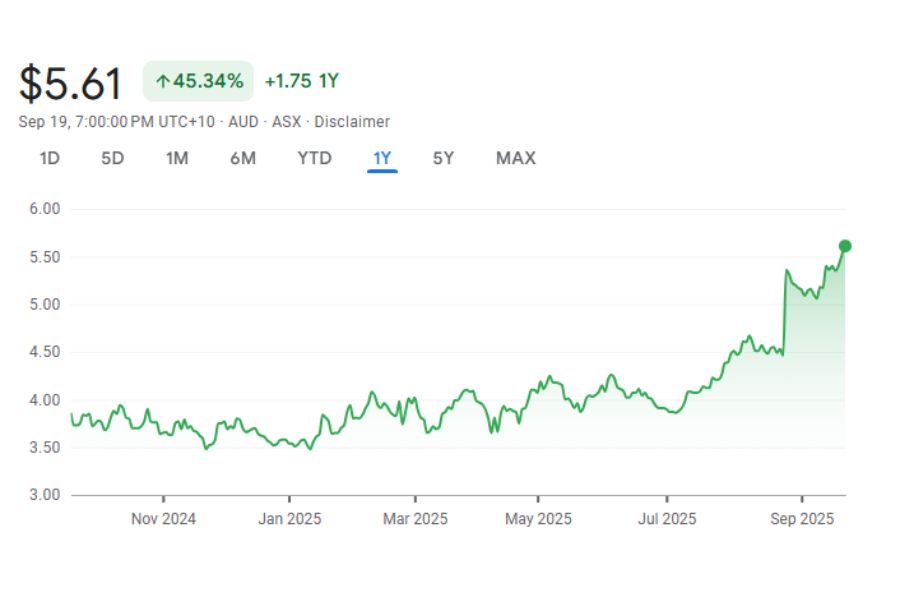Open the Disclaimer link

(352, 122)
